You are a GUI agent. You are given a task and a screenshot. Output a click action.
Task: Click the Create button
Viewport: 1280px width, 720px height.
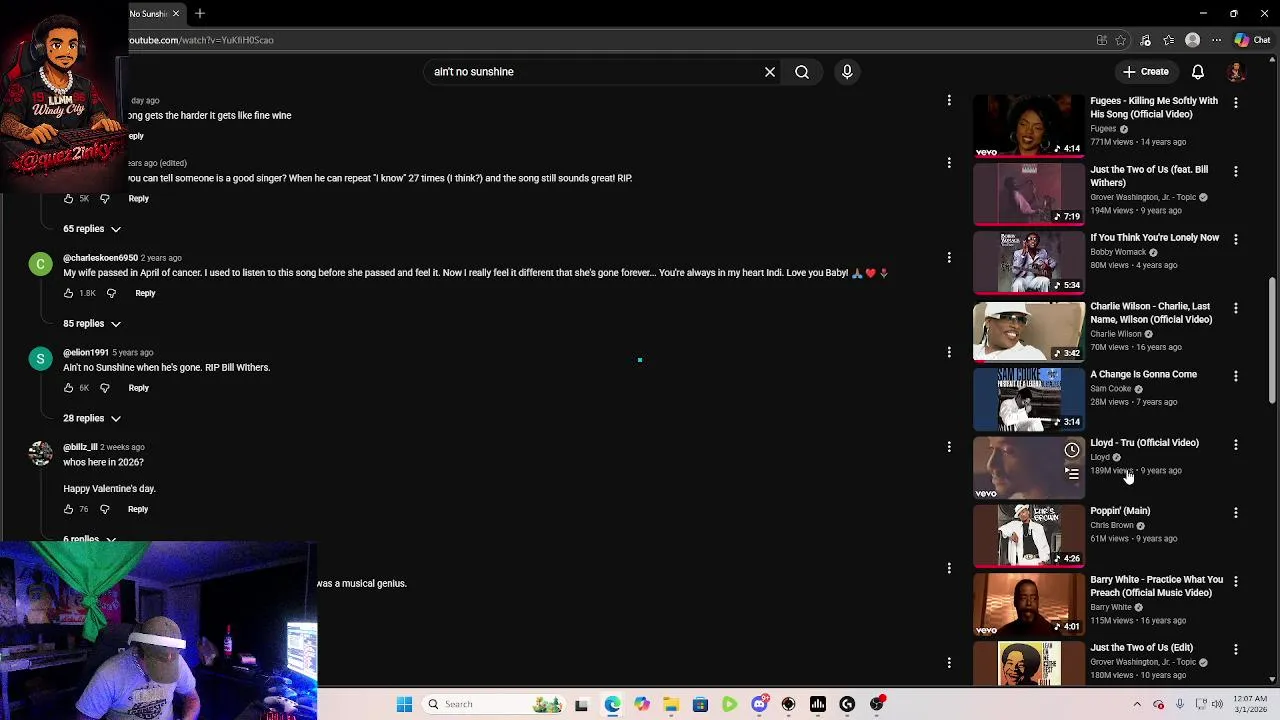click(1145, 72)
